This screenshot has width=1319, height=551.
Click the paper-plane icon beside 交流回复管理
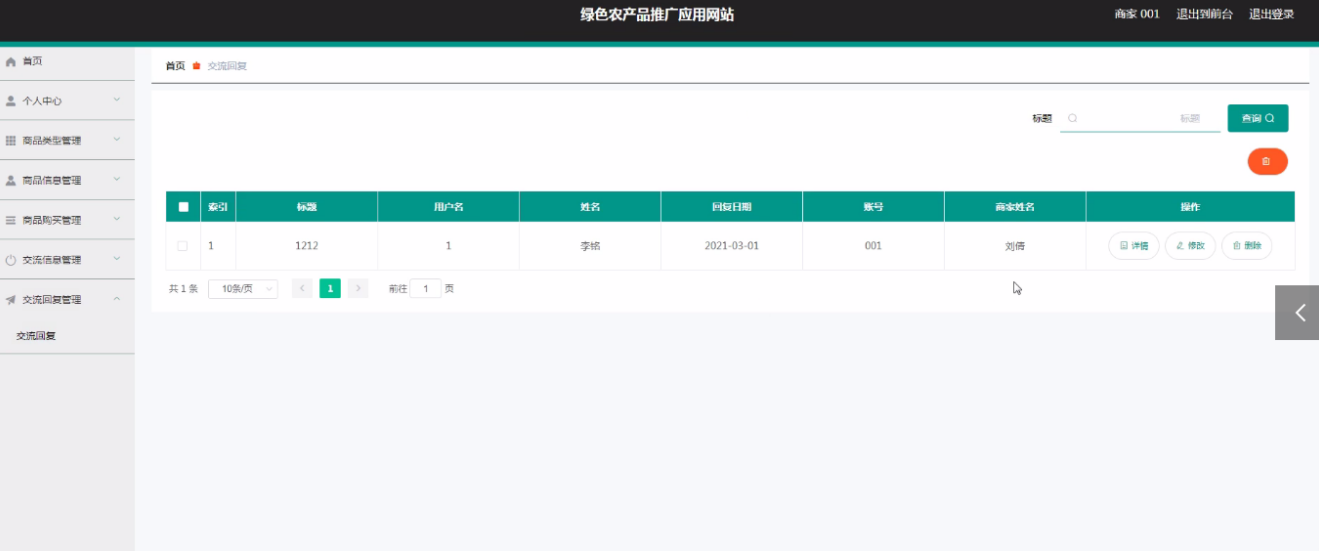point(11,300)
